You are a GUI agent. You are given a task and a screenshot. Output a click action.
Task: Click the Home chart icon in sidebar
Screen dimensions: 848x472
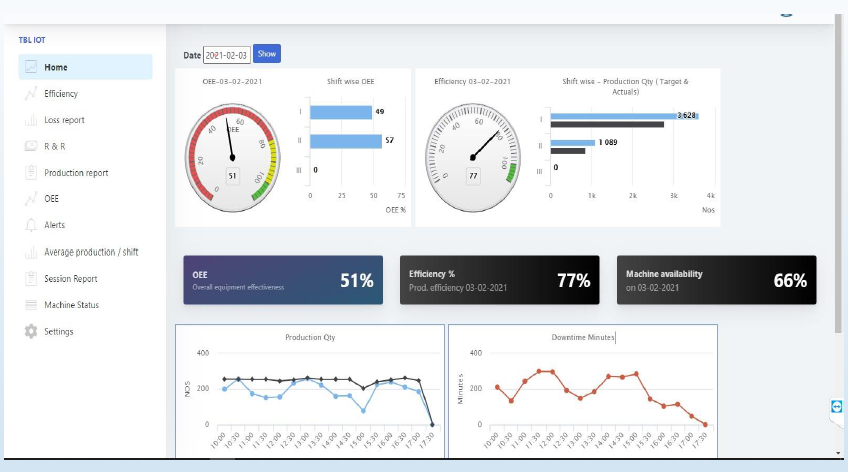point(31,67)
